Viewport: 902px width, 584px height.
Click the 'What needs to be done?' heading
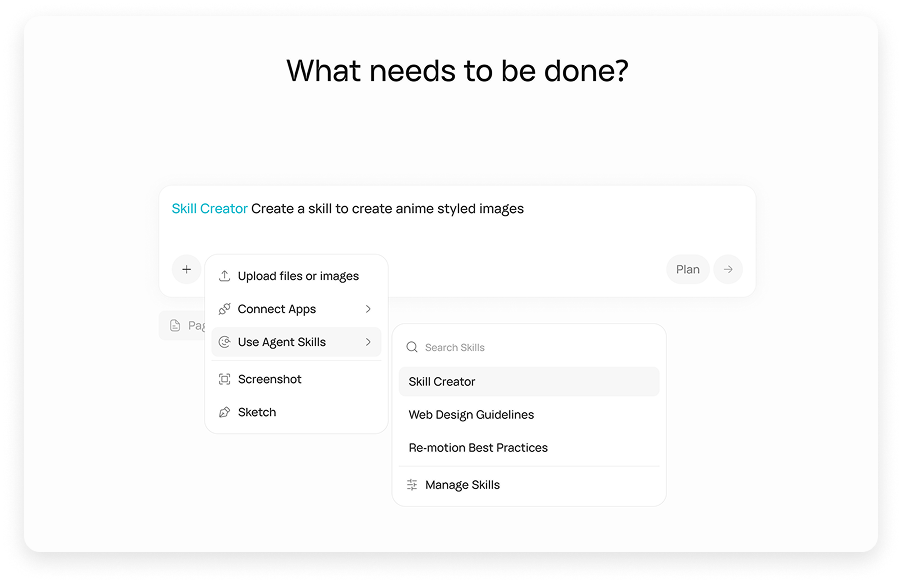[x=457, y=71]
